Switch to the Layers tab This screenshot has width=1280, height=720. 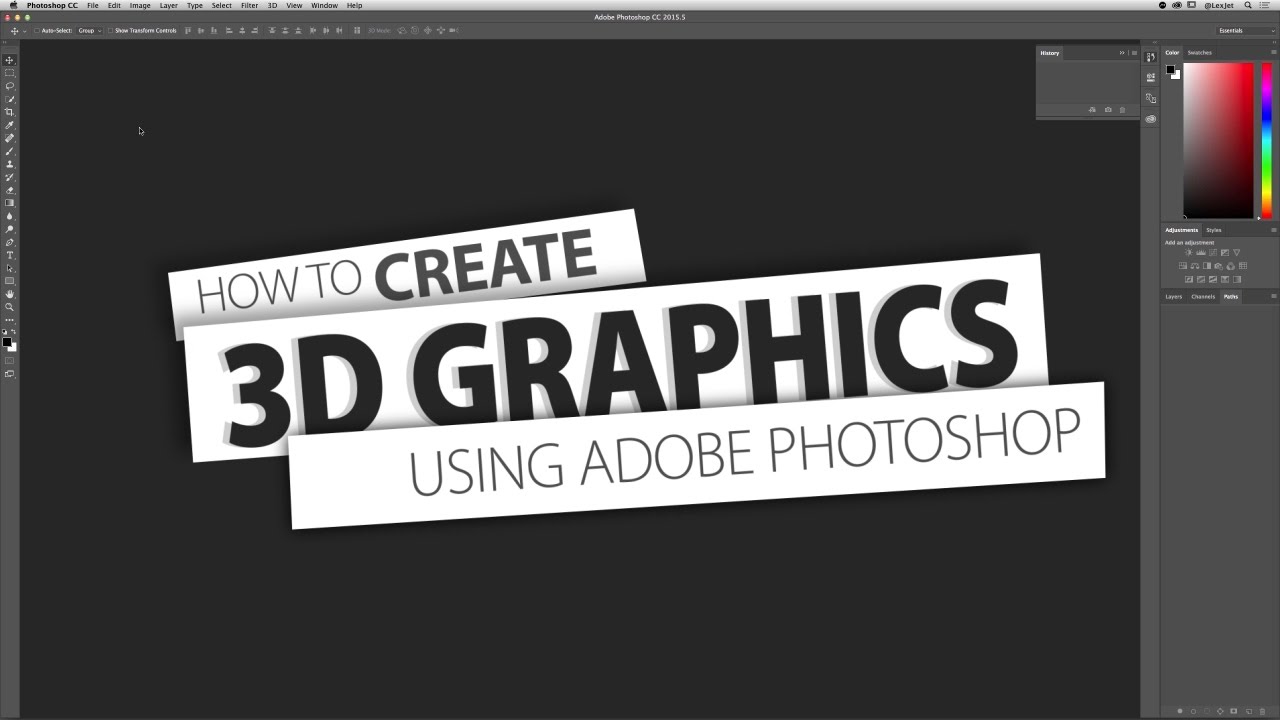click(x=1173, y=296)
